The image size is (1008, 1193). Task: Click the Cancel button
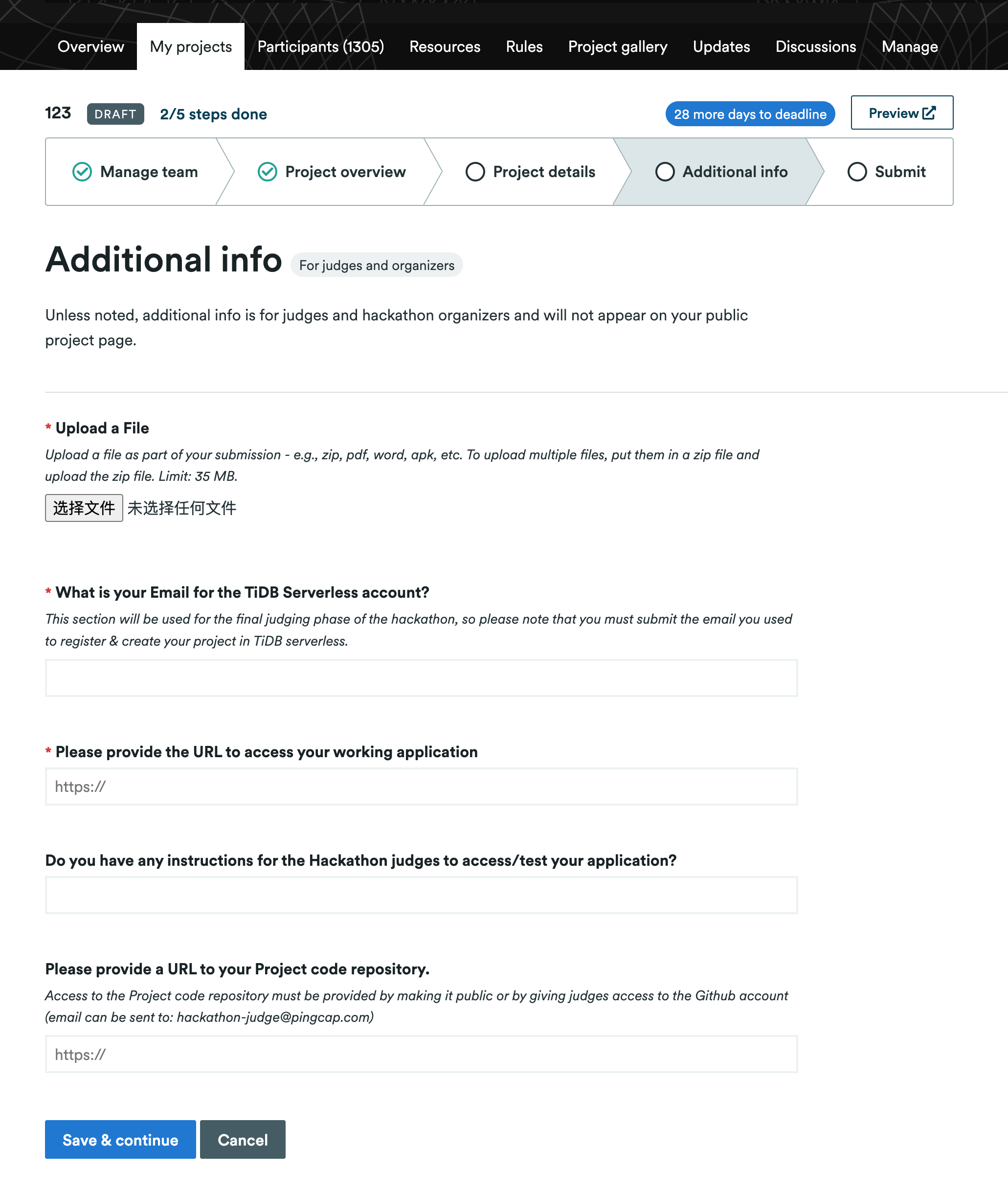click(242, 1139)
